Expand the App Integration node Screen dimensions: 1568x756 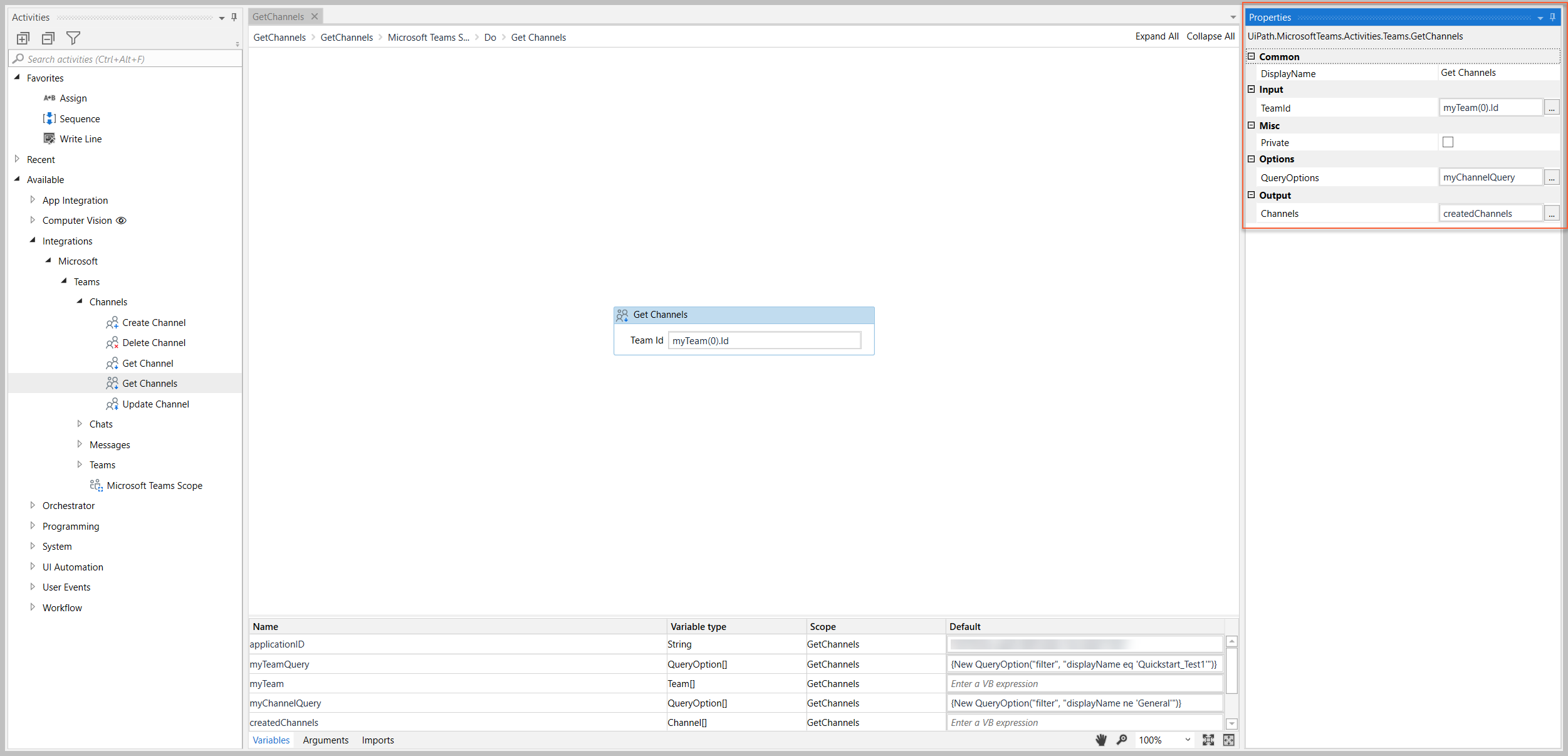33,200
